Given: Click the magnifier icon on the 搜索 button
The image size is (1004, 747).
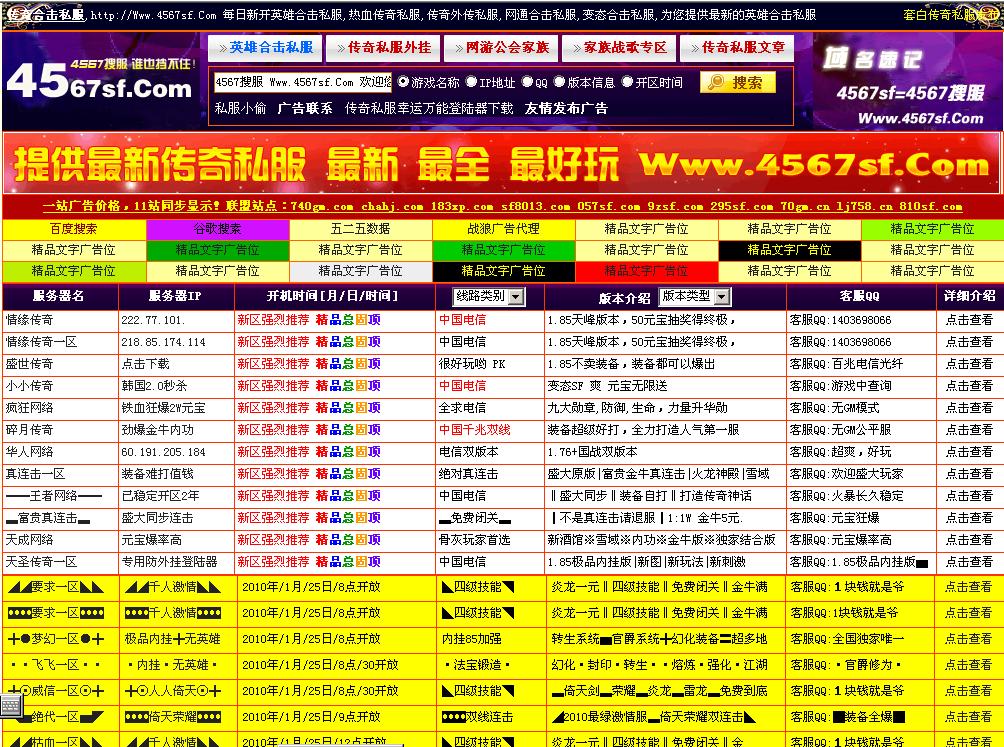Looking at the screenshot, I should [714, 82].
